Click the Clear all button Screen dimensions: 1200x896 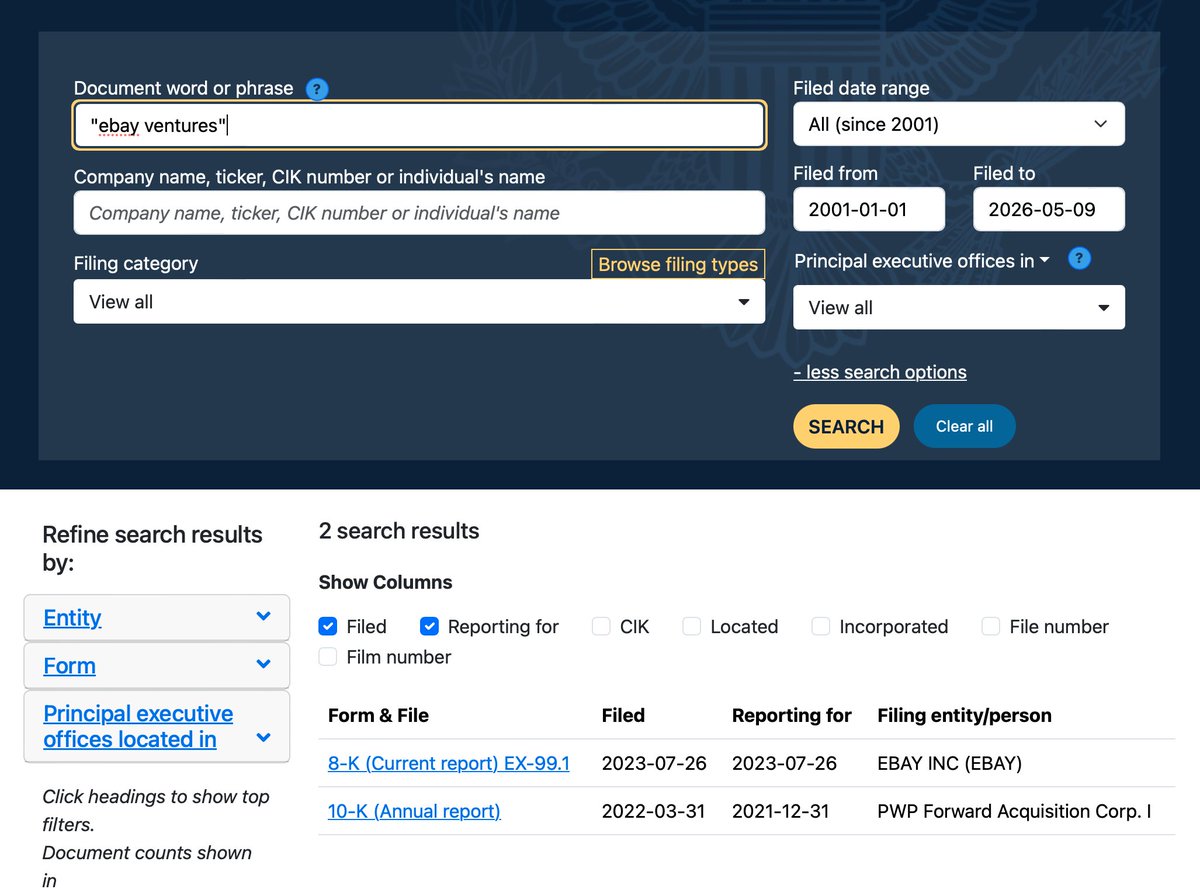[x=964, y=426]
